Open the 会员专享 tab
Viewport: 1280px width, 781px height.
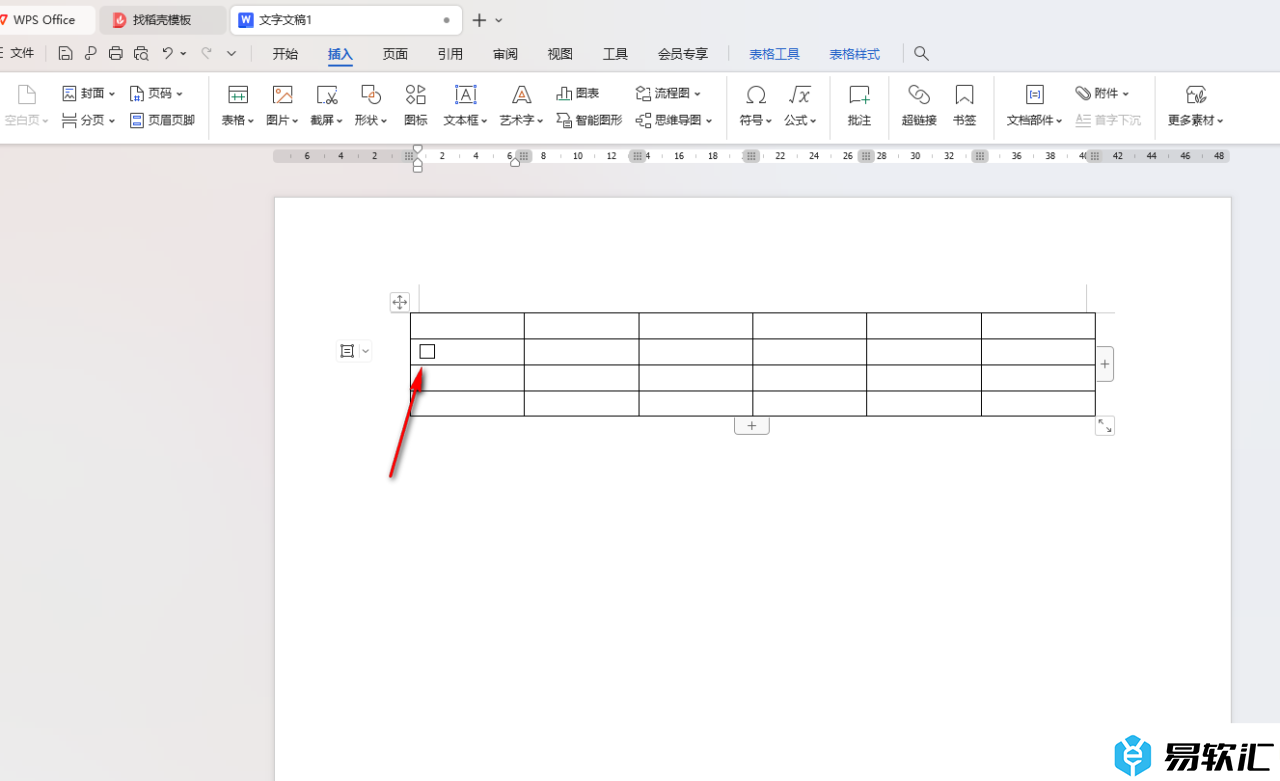click(683, 54)
